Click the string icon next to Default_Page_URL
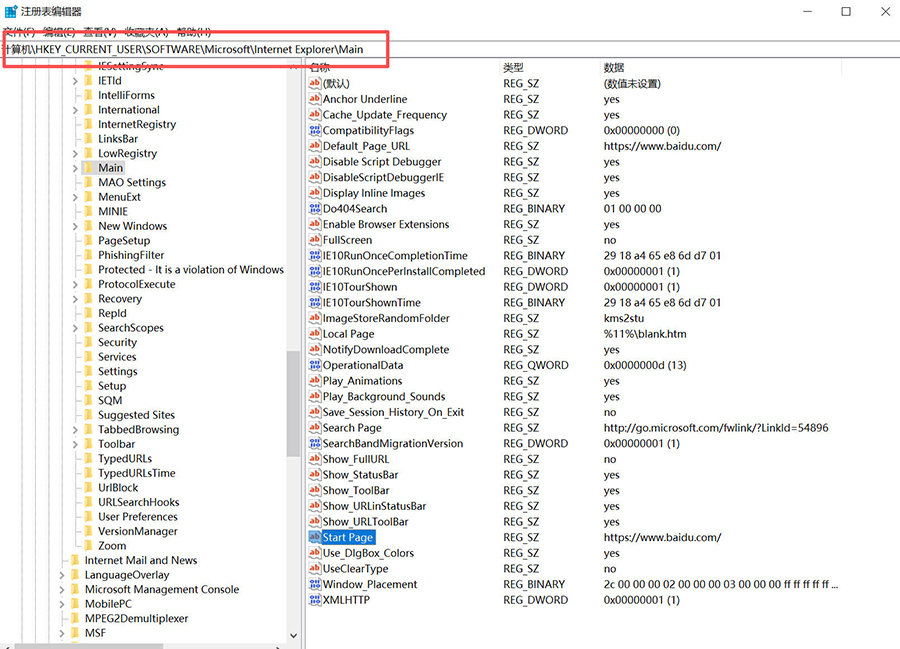 (314, 145)
